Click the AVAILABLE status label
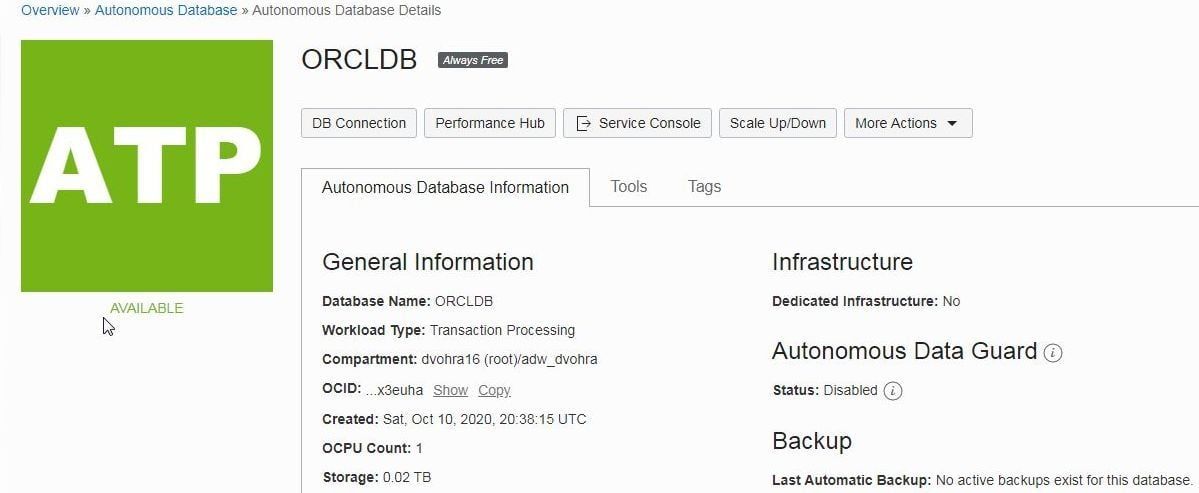 pyautogui.click(x=147, y=308)
